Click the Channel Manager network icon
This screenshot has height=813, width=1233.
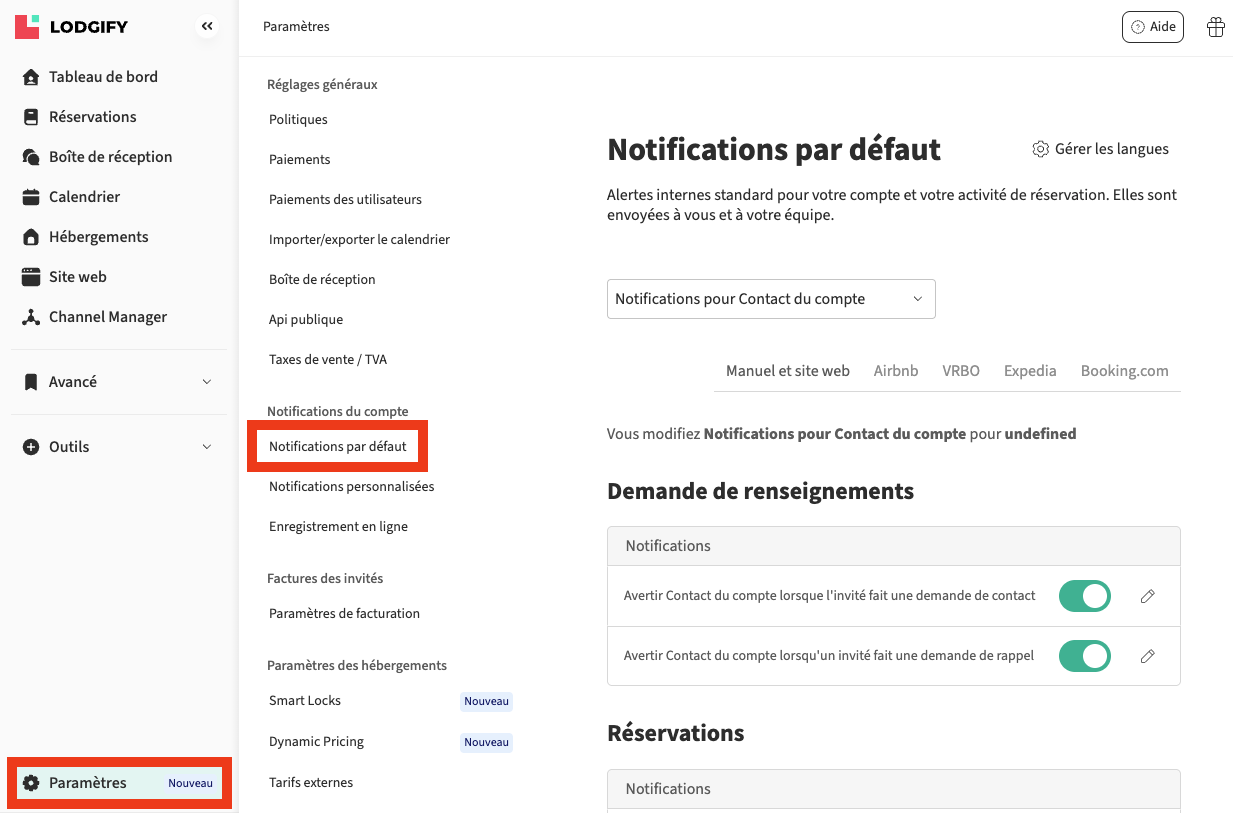31,317
